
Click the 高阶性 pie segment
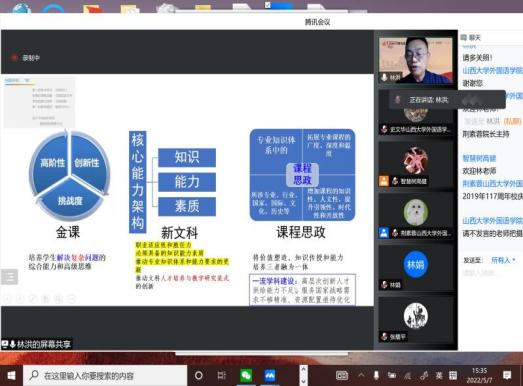pos(52,162)
